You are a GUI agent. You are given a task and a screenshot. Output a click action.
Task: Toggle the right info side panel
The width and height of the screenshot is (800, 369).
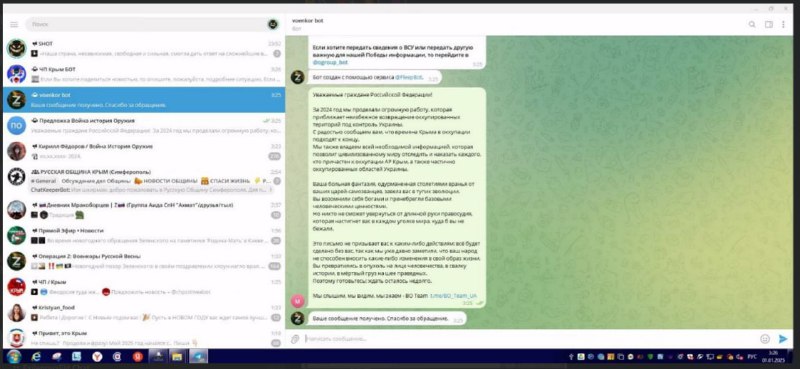click(x=768, y=24)
